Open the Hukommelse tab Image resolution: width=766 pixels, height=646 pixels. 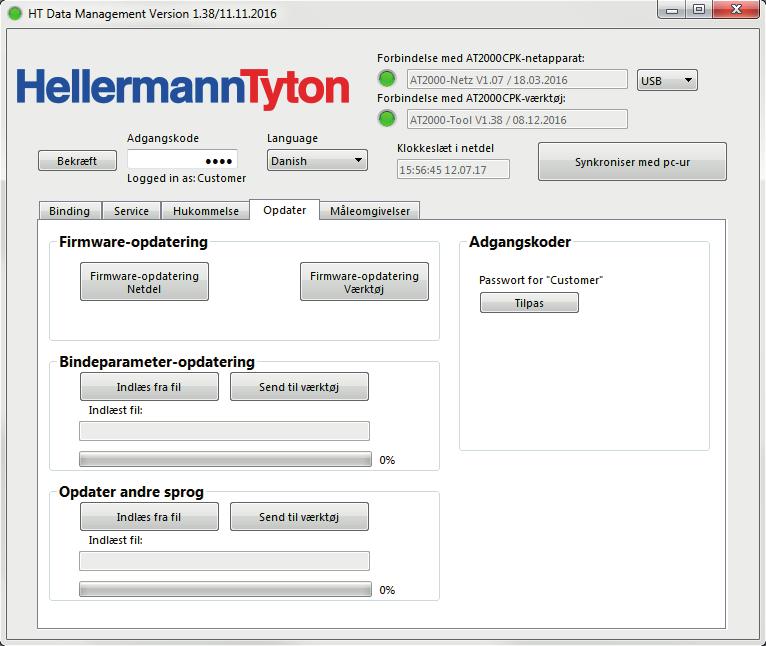(206, 211)
